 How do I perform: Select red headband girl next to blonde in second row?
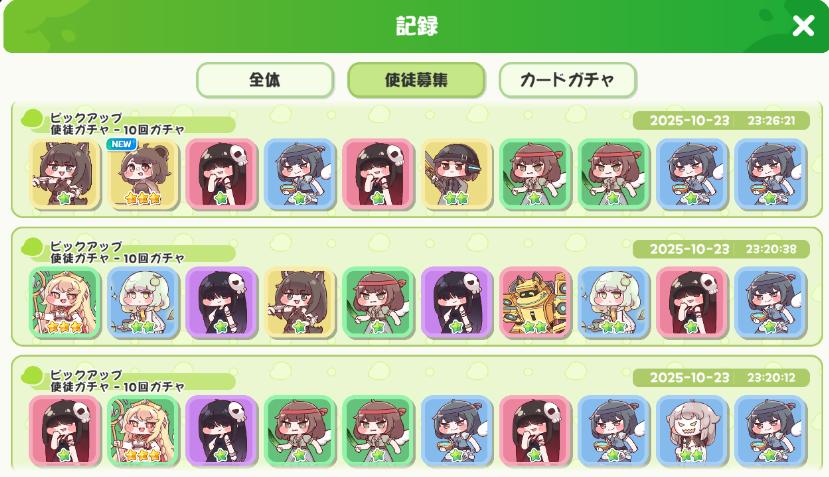pyautogui.click(x=379, y=302)
